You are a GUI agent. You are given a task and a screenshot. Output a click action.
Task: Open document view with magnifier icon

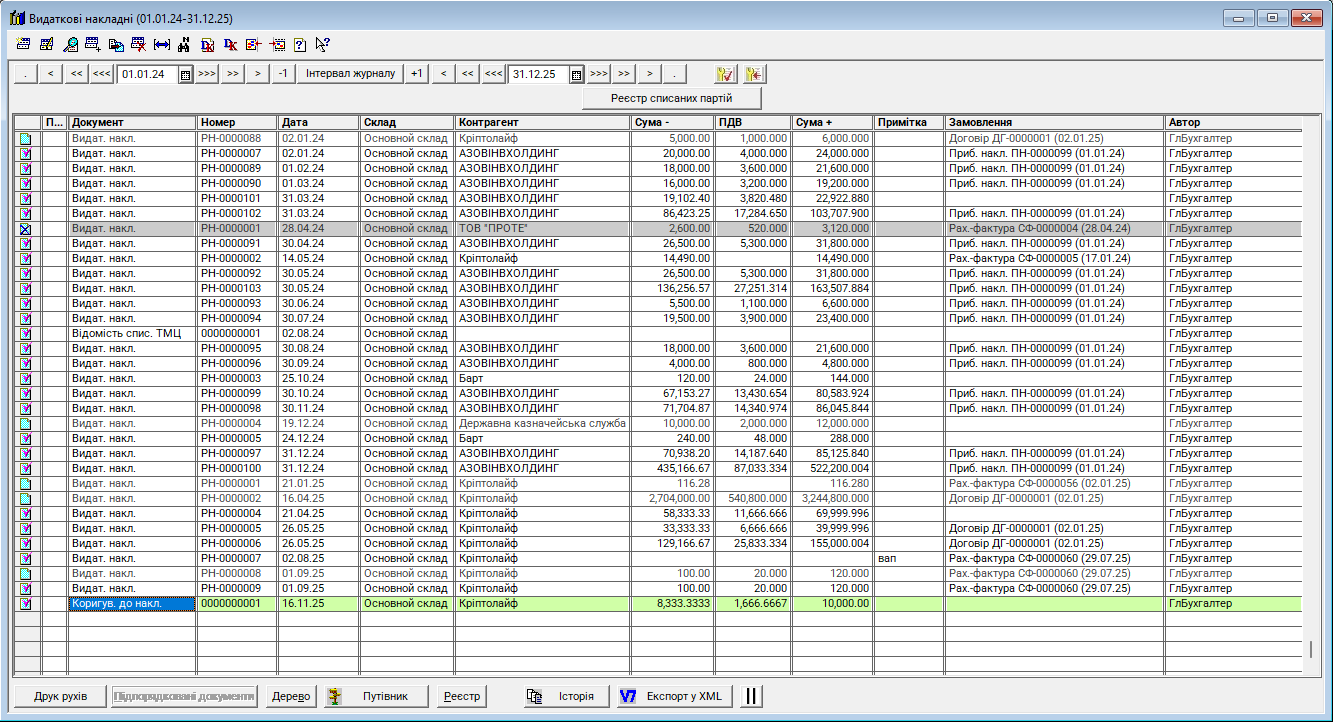click(x=70, y=44)
